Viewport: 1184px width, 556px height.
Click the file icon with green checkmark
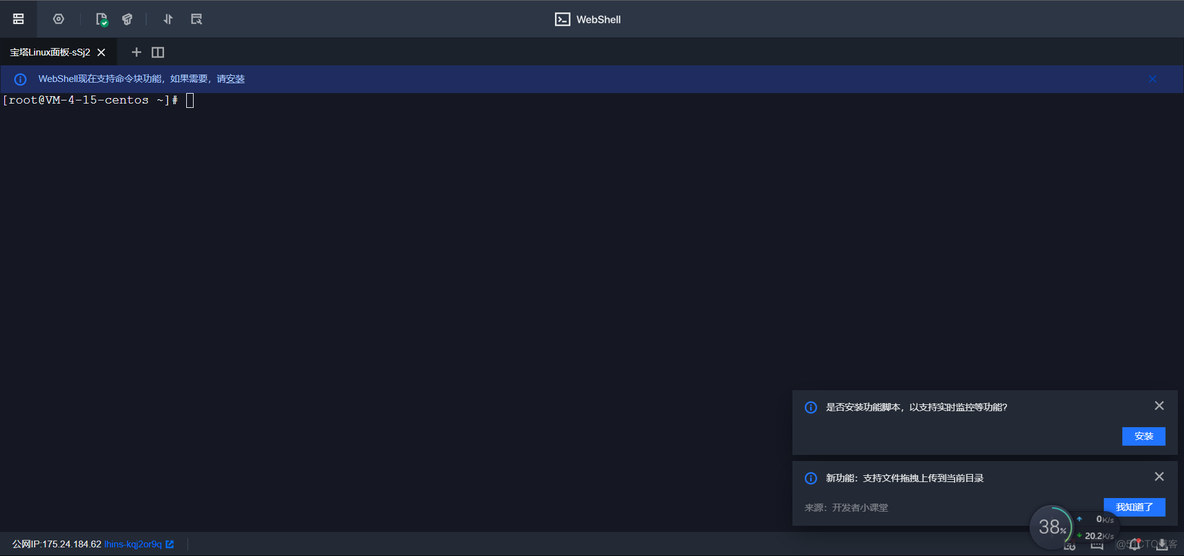point(101,19)
